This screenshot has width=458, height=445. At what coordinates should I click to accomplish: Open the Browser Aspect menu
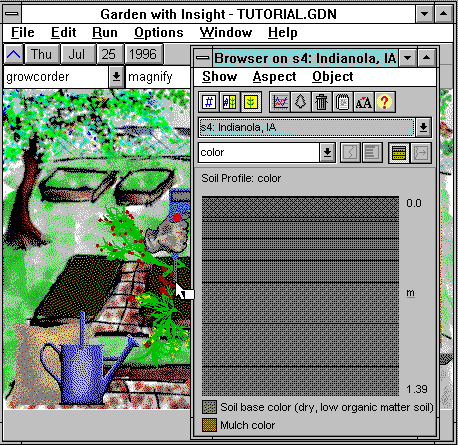click(x=274, y=77)
